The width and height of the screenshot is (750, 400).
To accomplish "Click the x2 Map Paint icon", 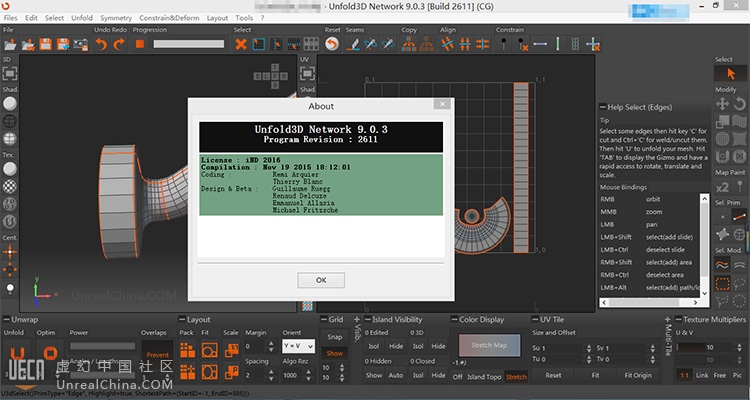I will (x=722, y=187).
